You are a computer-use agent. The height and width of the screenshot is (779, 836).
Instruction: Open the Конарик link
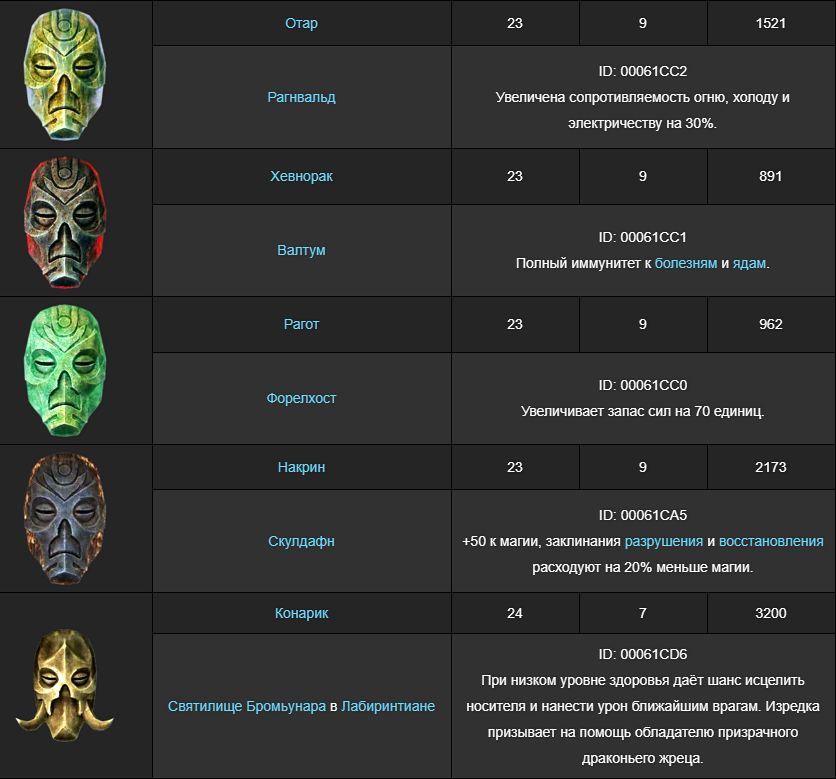(301, 613)
